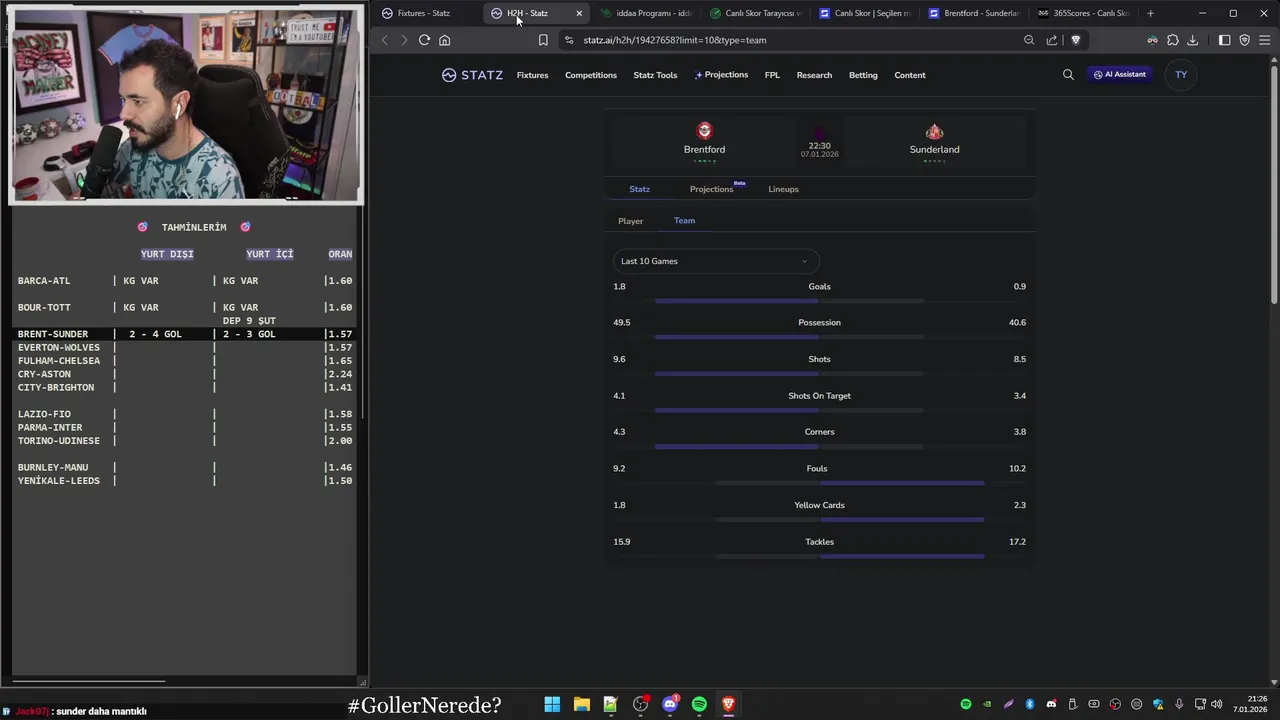Open the browser hamburger menu

[1264, 40]
